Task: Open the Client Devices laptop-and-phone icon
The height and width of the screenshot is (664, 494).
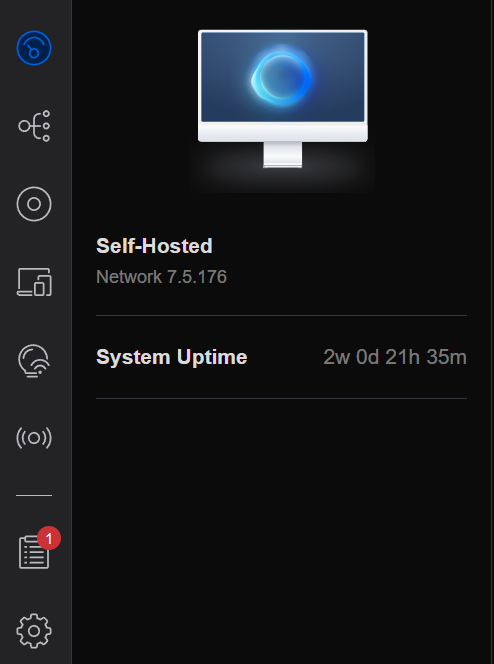Action: coord(34,282)
